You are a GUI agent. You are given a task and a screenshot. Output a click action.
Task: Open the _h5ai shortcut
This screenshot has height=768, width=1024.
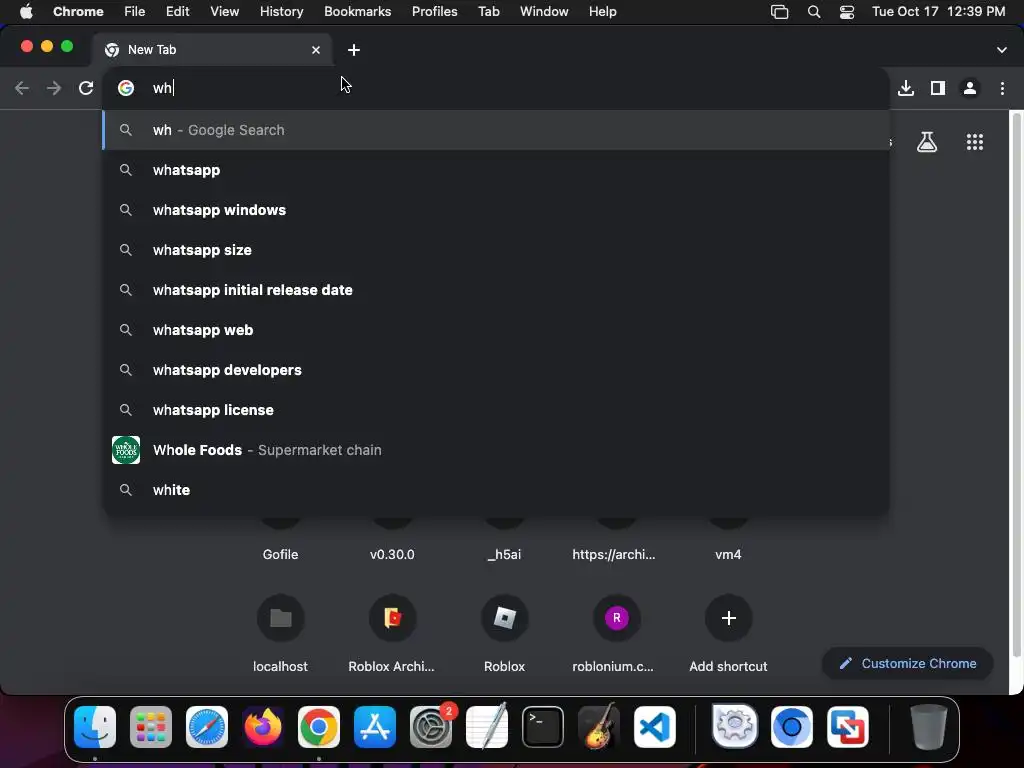504,554
